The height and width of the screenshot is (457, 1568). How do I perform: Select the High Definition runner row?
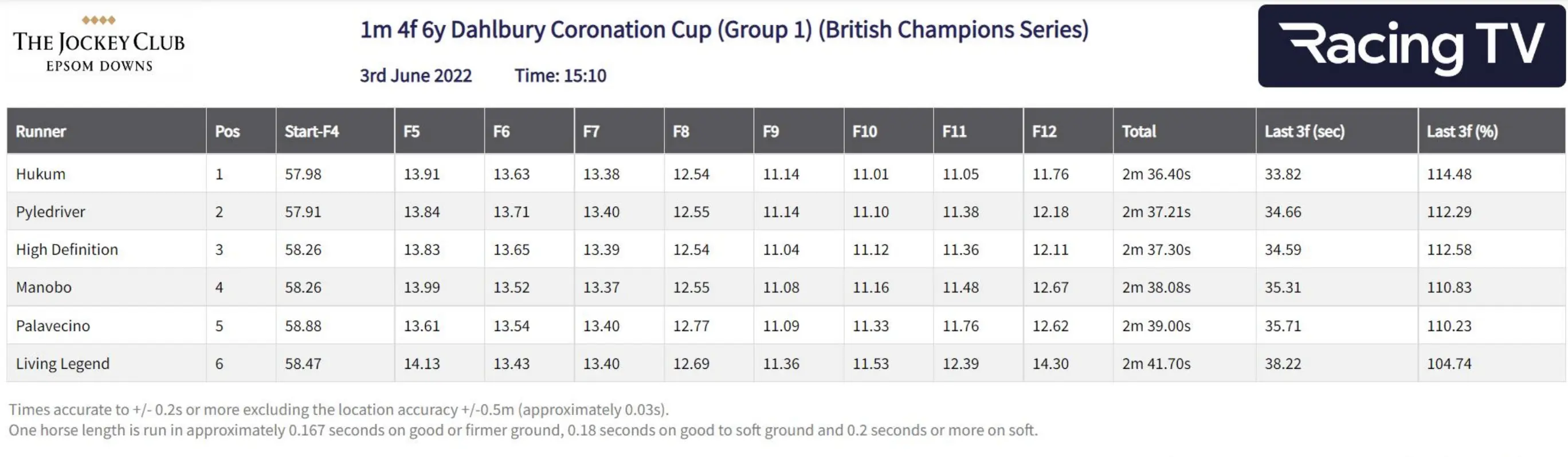[67, 250]
